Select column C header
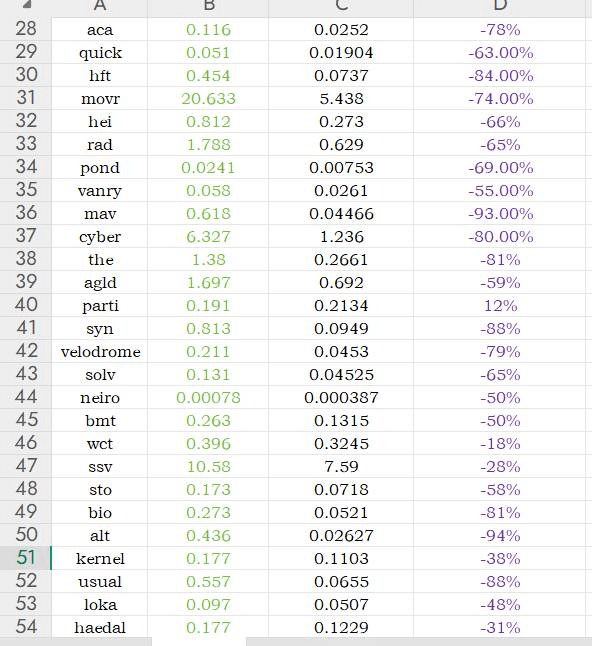 (341, 6)
